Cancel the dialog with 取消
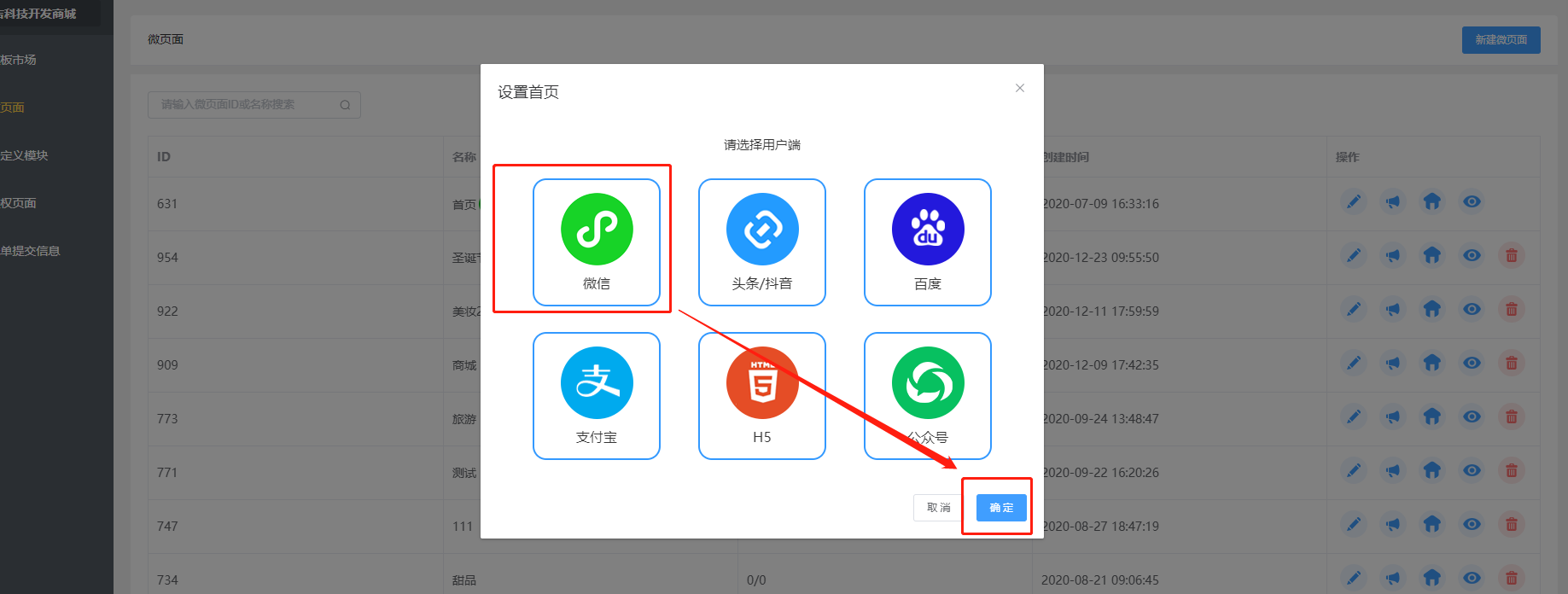The width and height of the screenshot is (1568, 594). coord(939,508)
